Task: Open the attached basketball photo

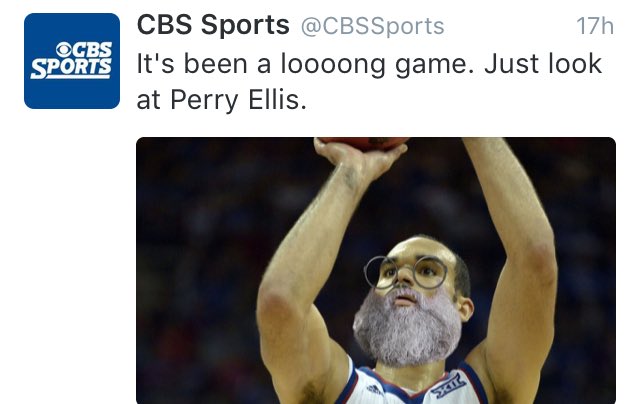Action: (x=376, y=271)
